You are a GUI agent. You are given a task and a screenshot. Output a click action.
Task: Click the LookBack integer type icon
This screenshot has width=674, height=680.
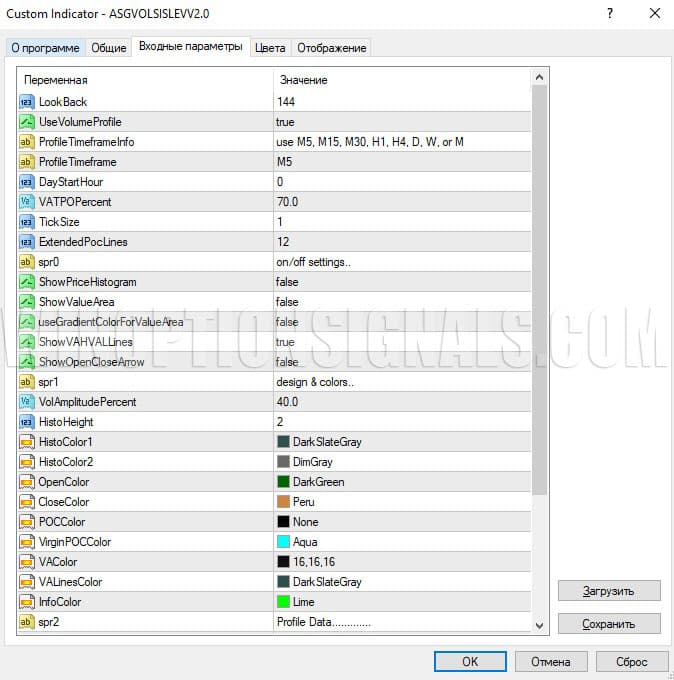tap(27, 102)
